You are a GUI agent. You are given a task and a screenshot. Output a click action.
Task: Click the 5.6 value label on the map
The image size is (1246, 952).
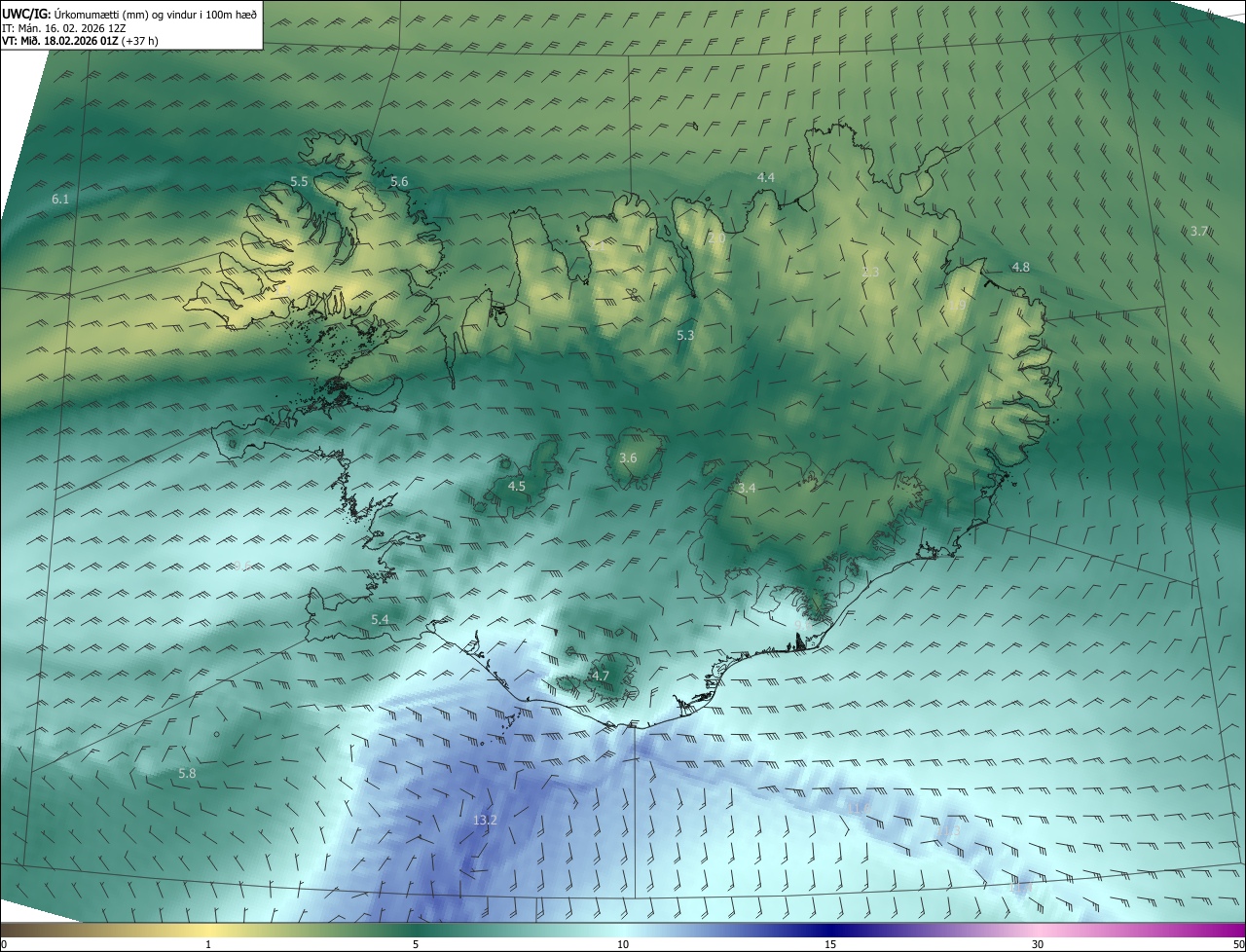coord(399,182)
